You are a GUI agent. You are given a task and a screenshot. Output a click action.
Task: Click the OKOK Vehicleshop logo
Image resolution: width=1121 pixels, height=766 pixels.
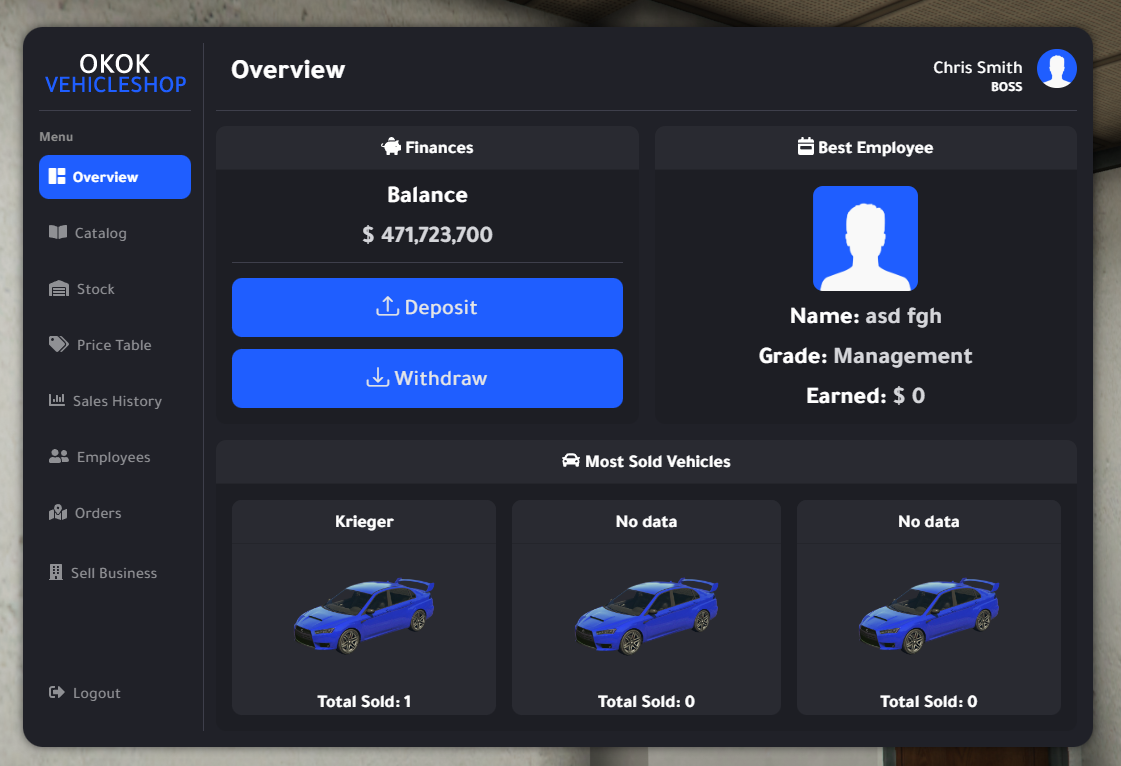click(x=115, y=74)
